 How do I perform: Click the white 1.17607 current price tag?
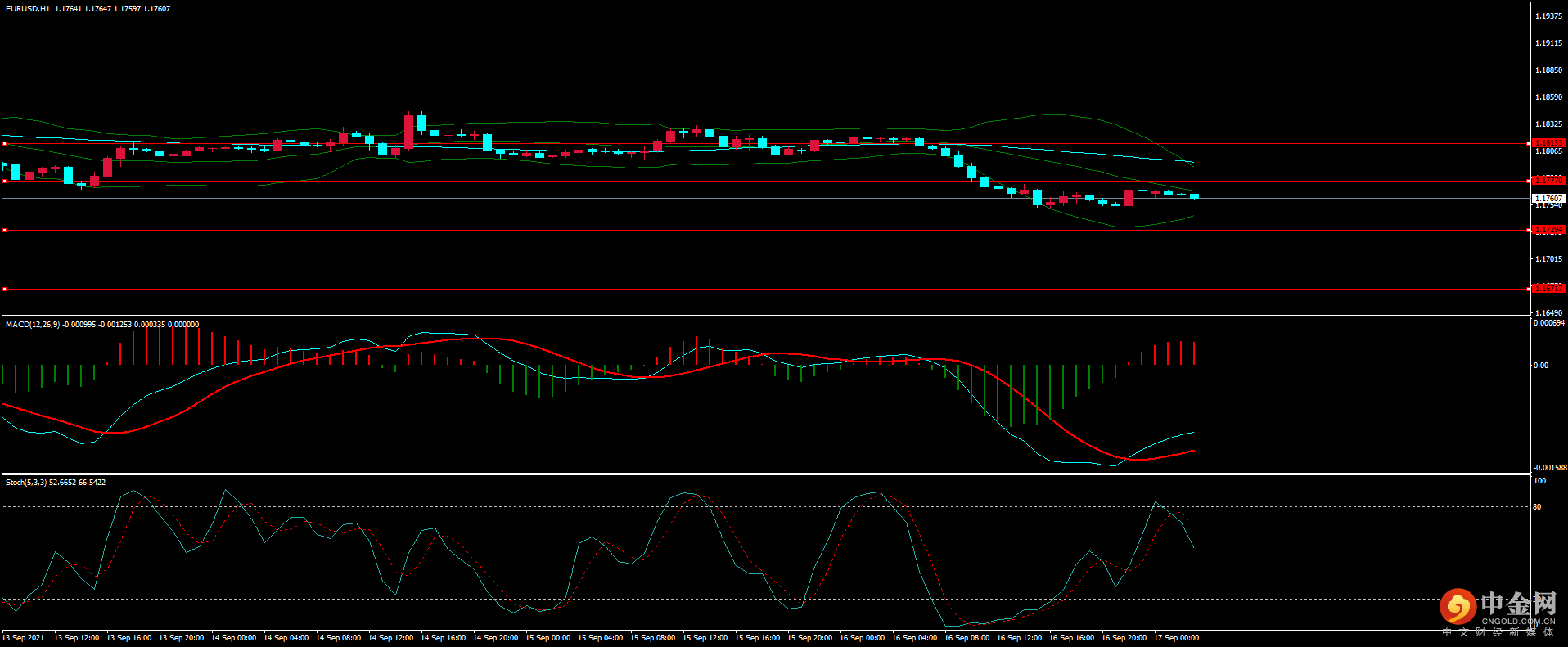tap(1548, 198)
